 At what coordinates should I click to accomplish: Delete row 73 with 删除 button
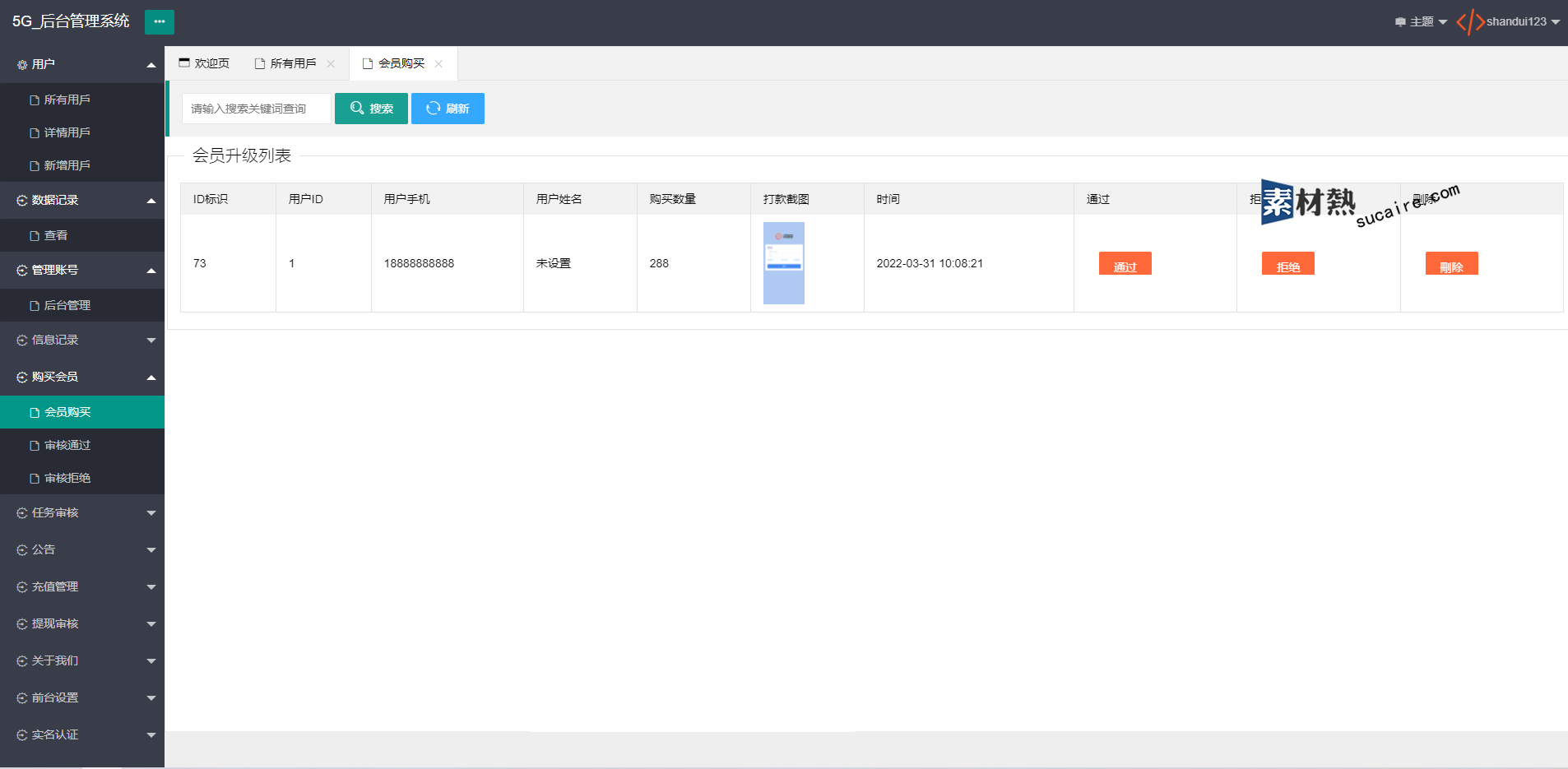1451,263
